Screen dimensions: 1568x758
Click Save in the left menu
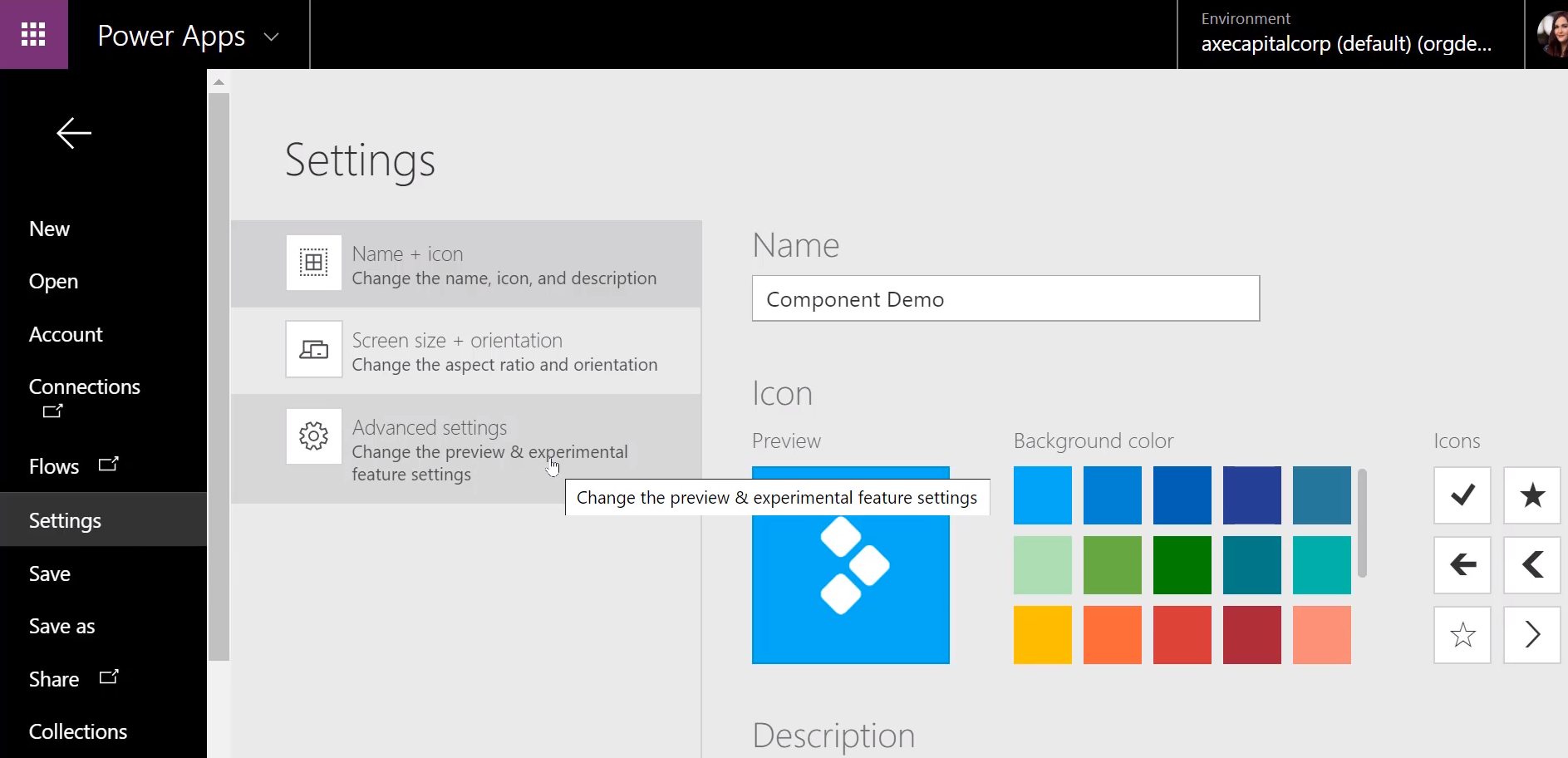point(49,573)
